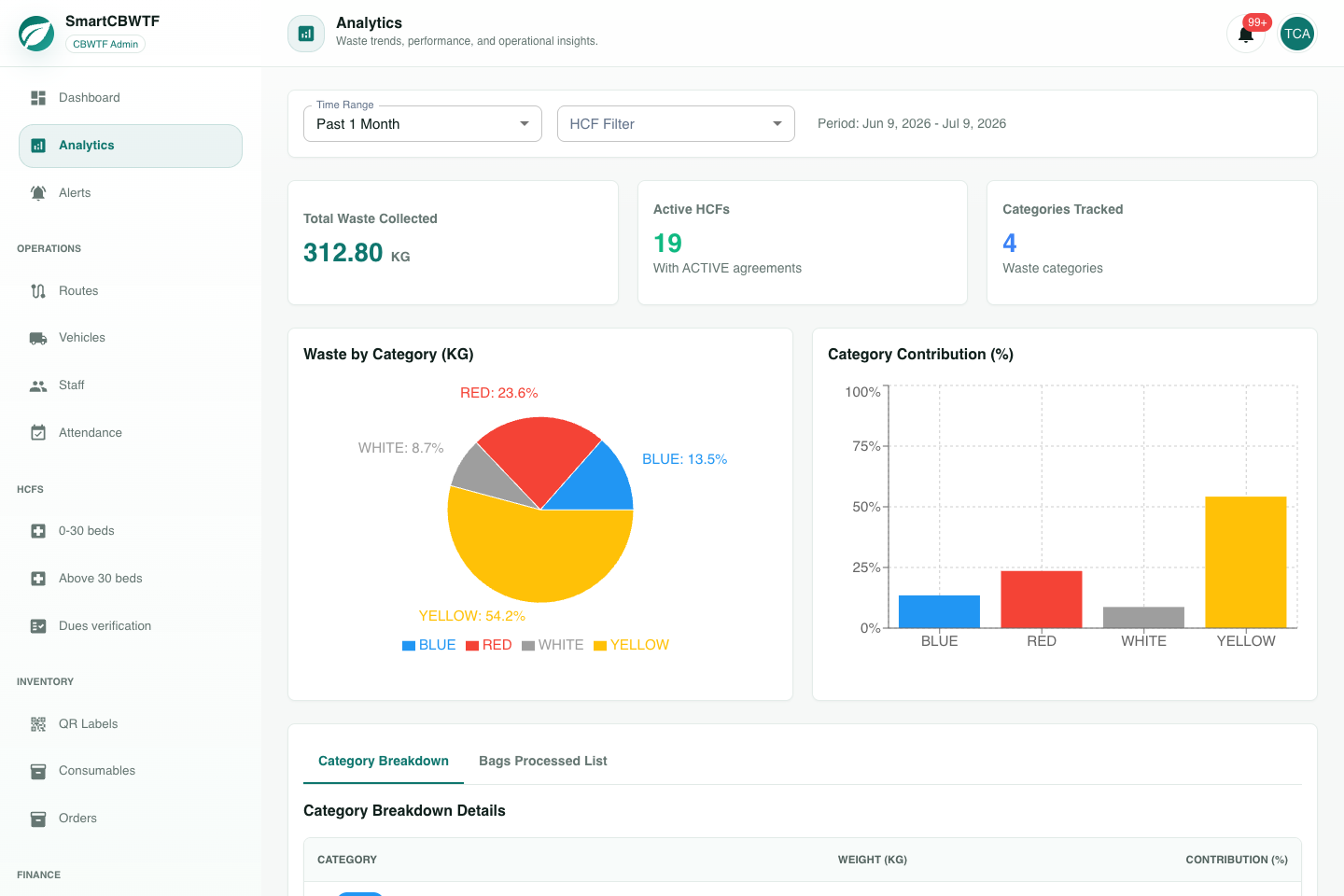Click the Alerts siren icon

[38, 193]
